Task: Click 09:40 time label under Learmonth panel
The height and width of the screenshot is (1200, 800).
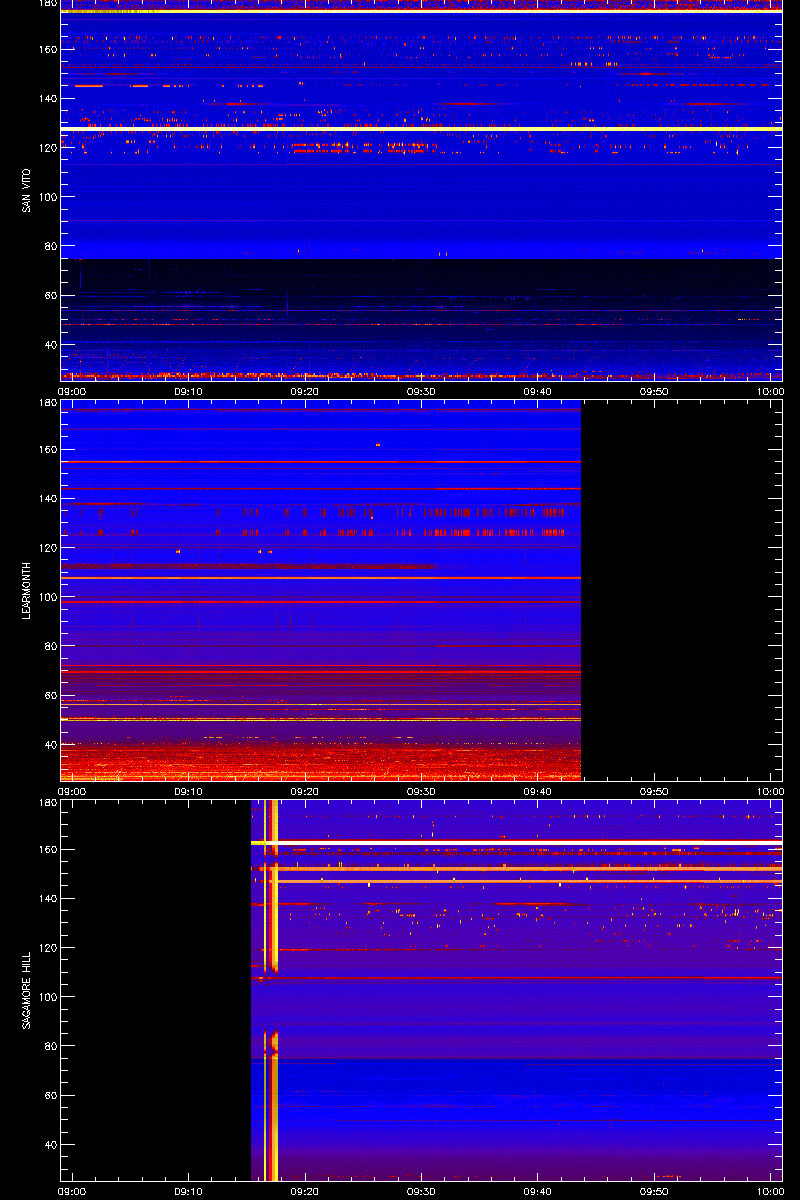Action: pos(538,792)
